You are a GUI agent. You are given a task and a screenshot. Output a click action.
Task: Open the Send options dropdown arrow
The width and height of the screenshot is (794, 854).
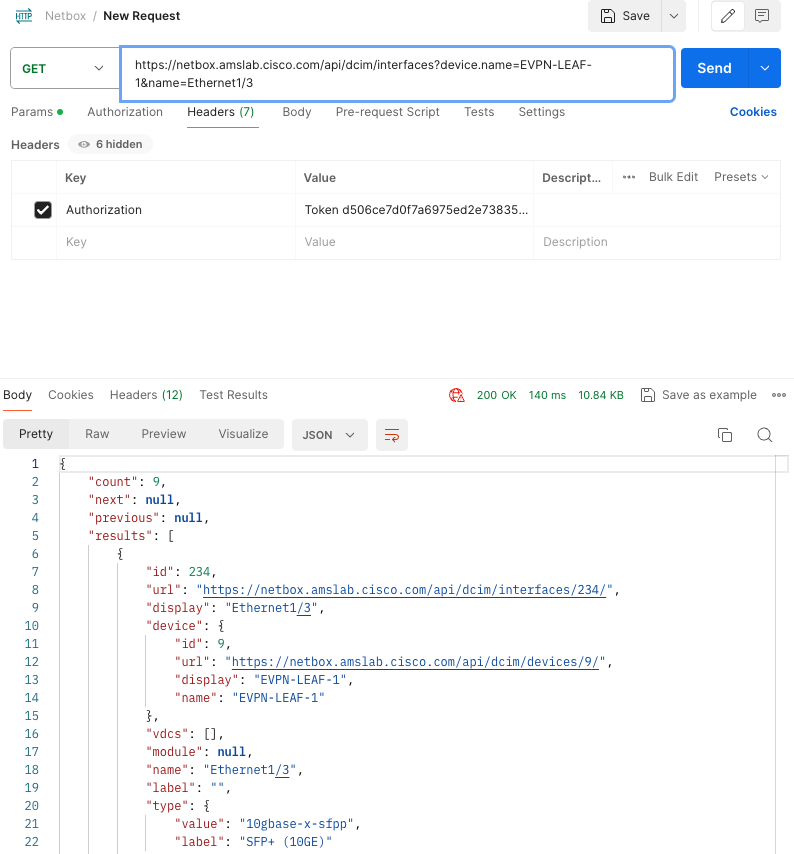765,68
